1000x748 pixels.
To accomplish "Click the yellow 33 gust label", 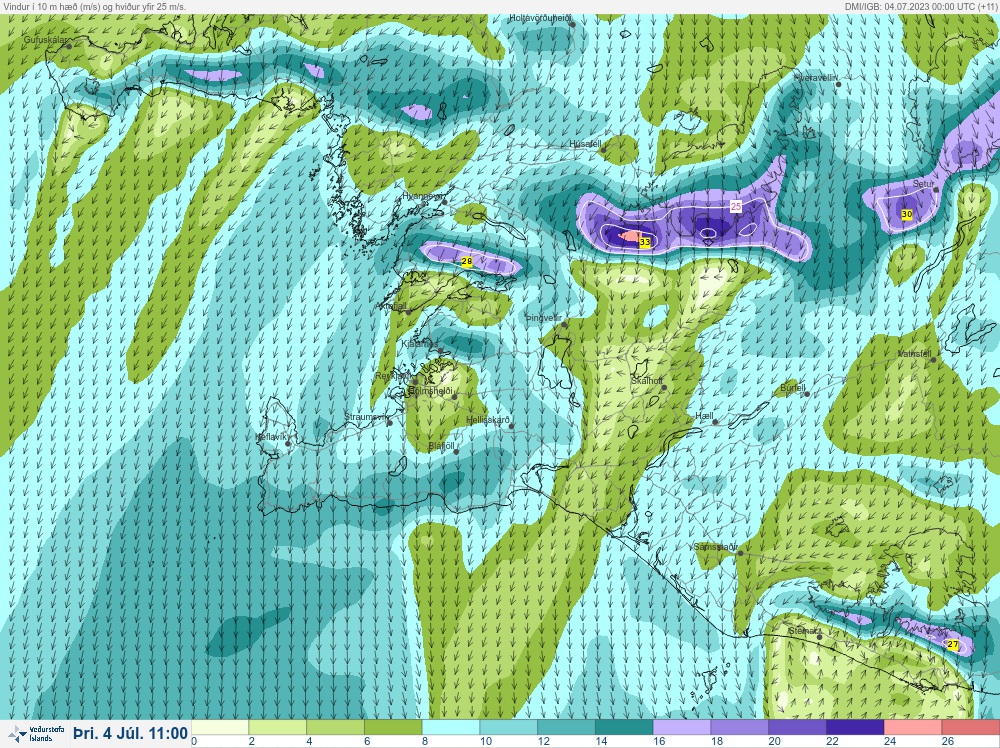I will pos(645,242).
